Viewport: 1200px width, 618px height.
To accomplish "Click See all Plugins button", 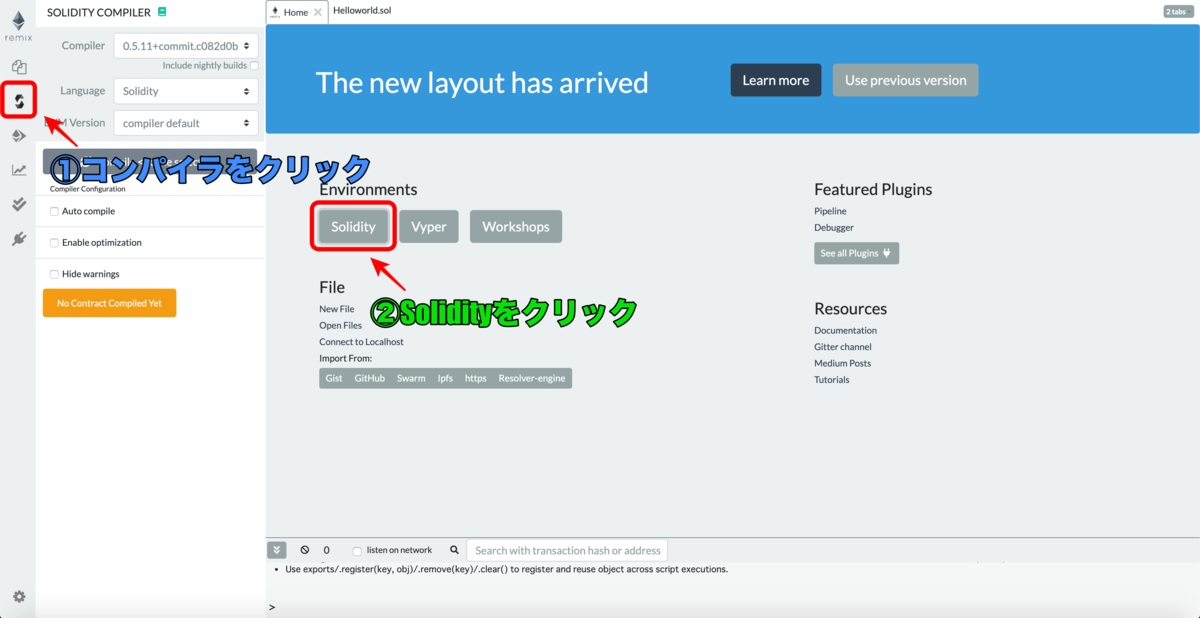I will (x=857, y=253).
